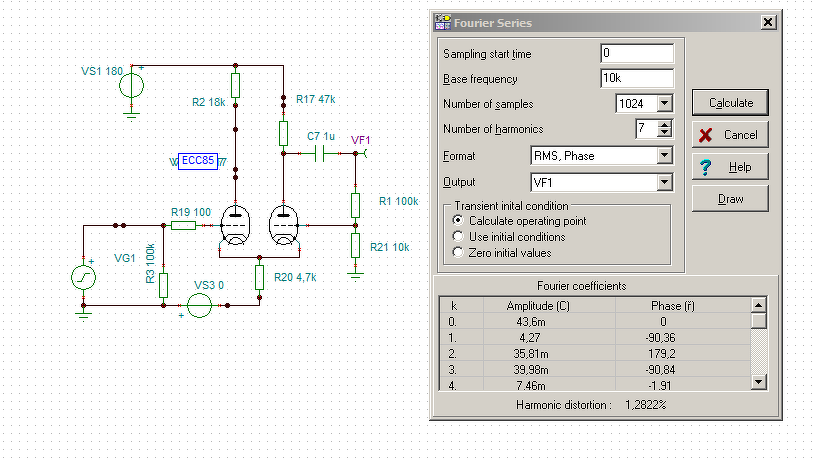Select the right triode tube symbol

[283, 225]
